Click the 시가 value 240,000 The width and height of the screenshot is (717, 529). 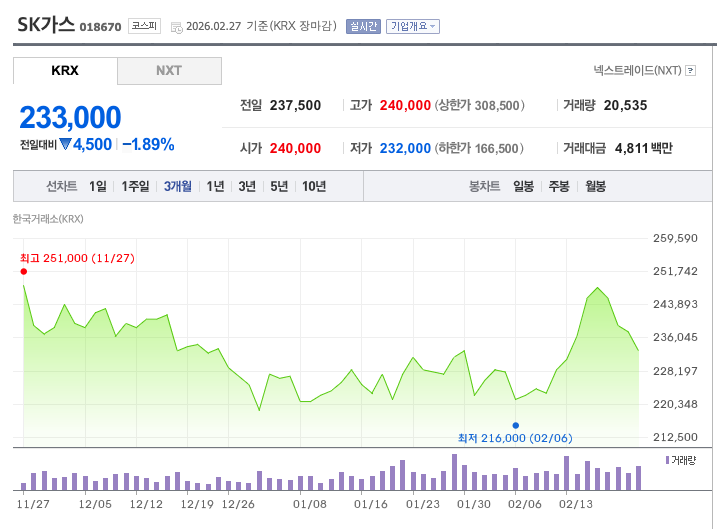(295, 148)
